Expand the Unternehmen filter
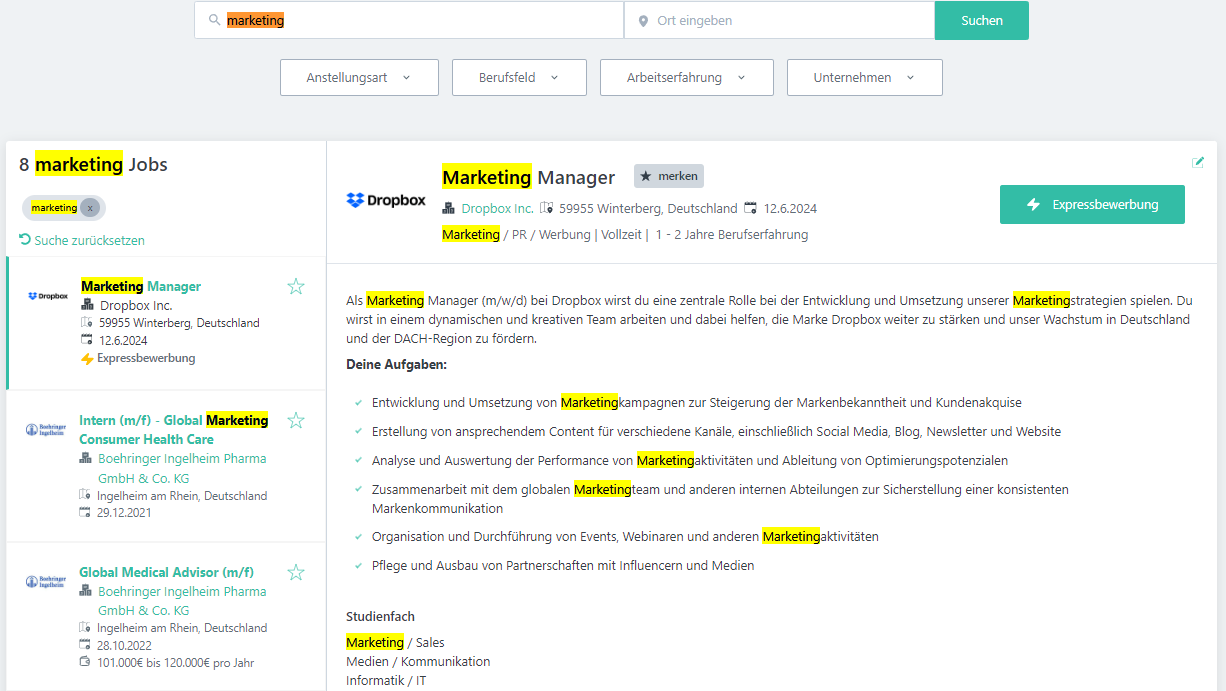Screen dimensions: 1226x691 [x=865, y=77]
